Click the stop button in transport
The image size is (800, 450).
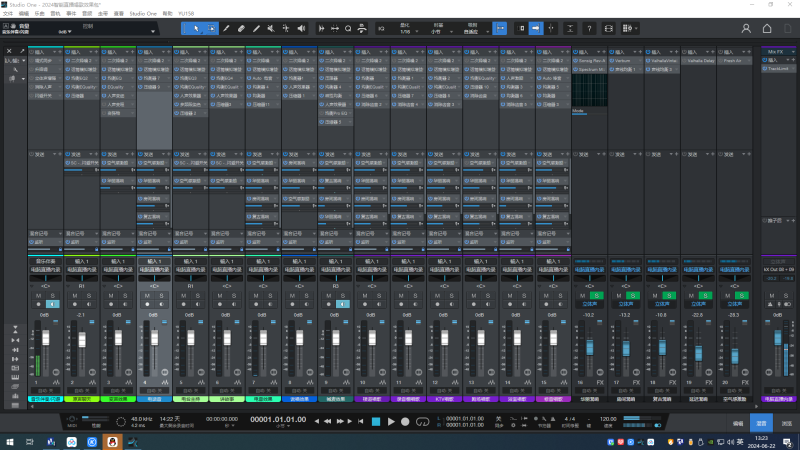(x=376, y=421)
